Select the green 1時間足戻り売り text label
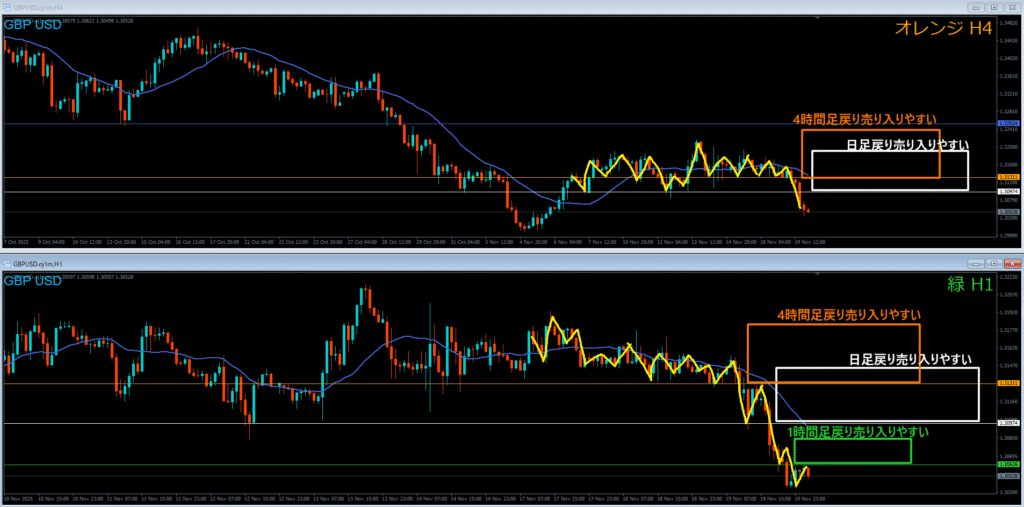 click(857, 432)
